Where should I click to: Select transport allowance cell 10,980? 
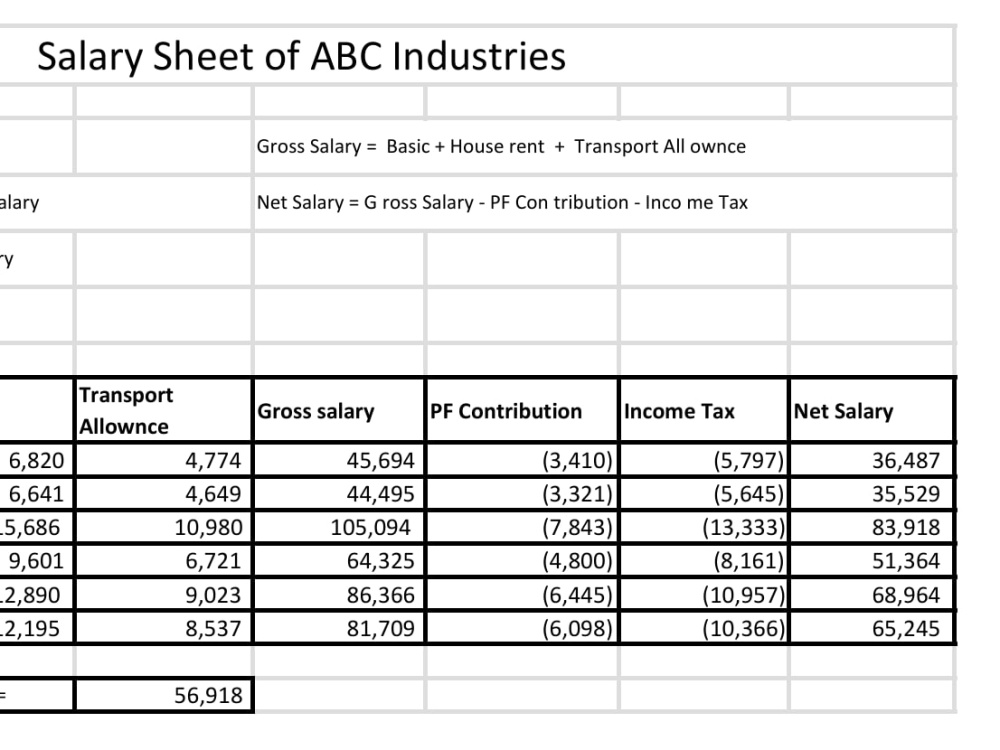click(x=163, y=527)
